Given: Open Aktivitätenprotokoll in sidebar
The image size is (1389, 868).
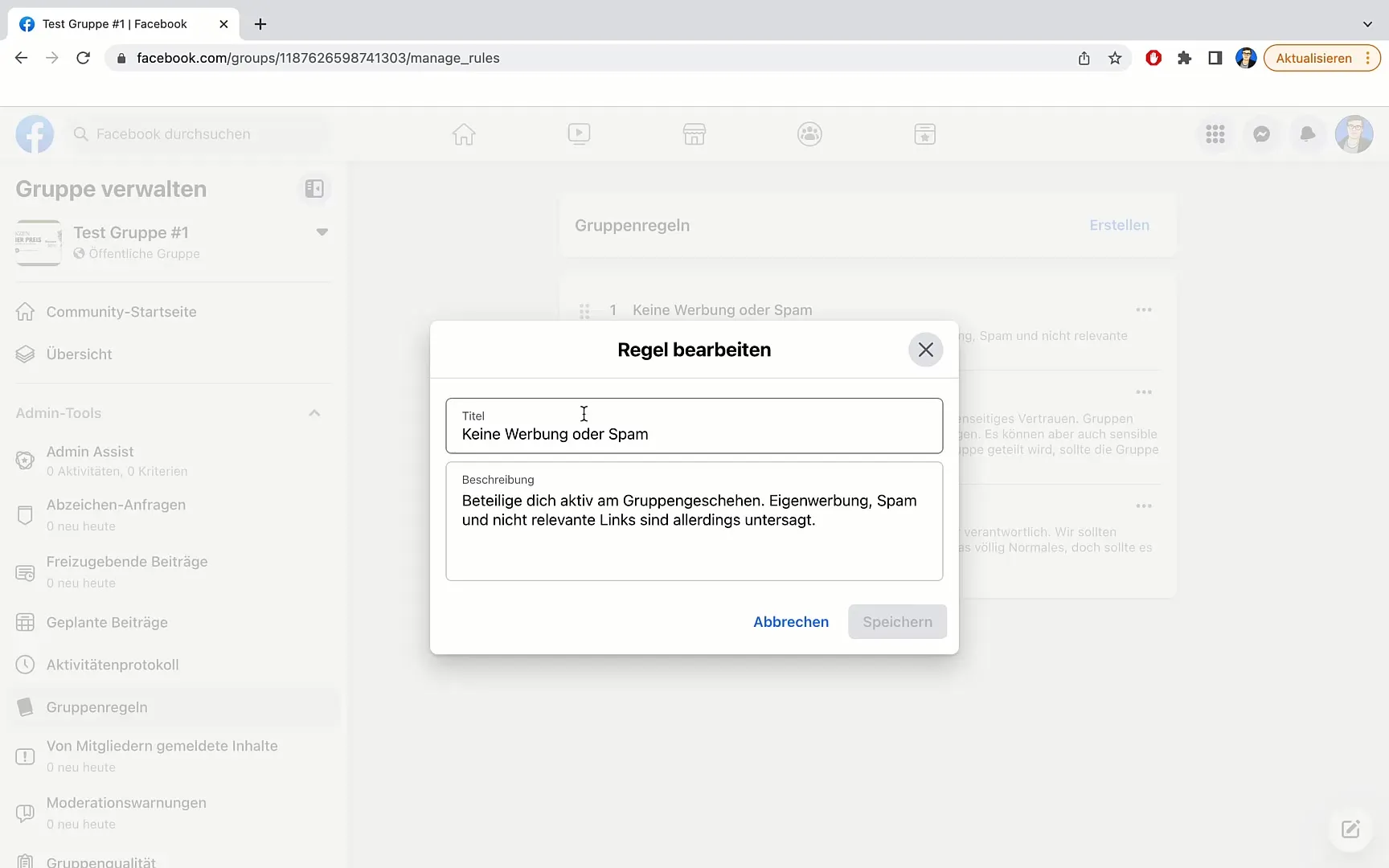Looking at the screenshot, I should (x=173, y=665).
